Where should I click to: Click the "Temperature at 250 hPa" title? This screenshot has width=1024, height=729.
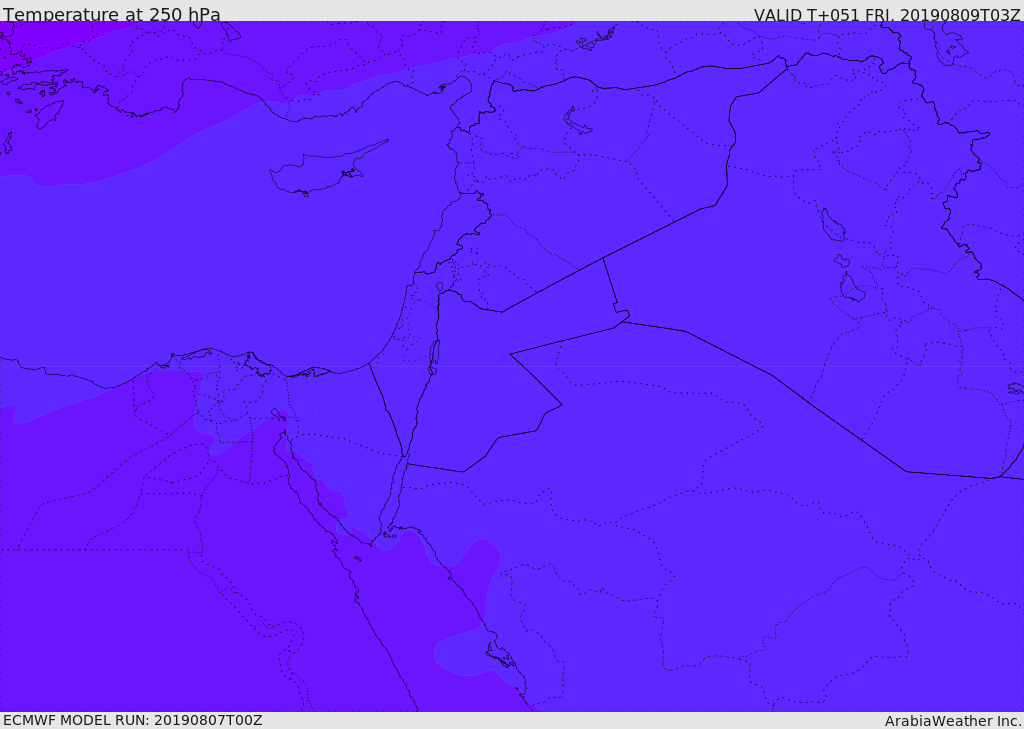coord(111,15)
